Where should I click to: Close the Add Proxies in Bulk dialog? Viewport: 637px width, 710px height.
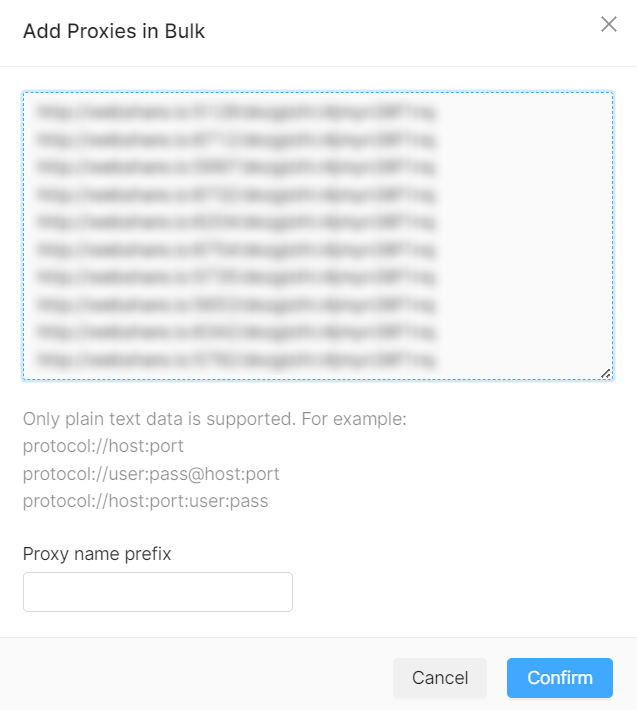click(x=609, y=24)
